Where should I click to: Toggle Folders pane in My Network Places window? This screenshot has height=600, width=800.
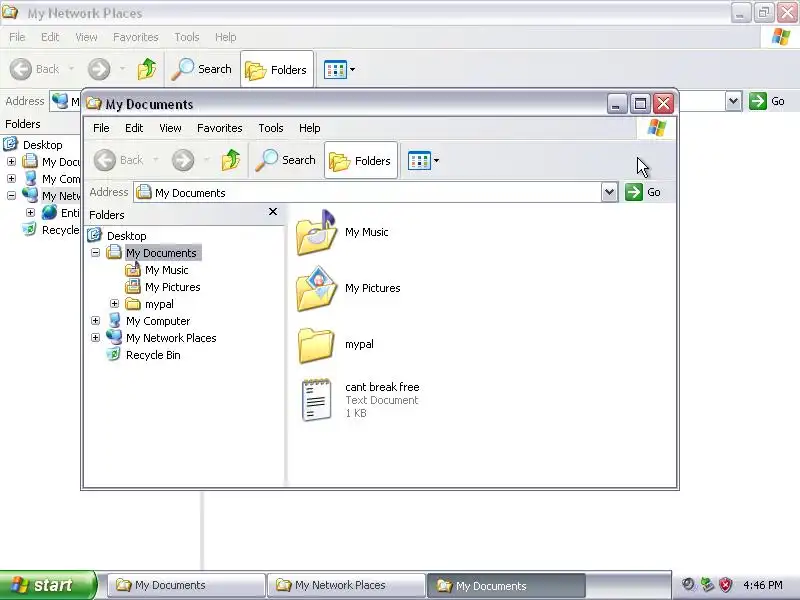tap(277, 69)
